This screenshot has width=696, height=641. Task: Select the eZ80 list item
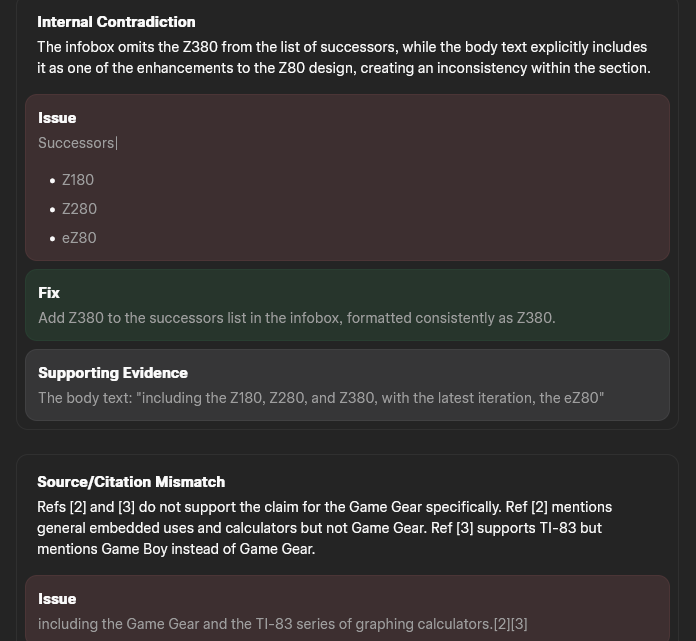79,238
